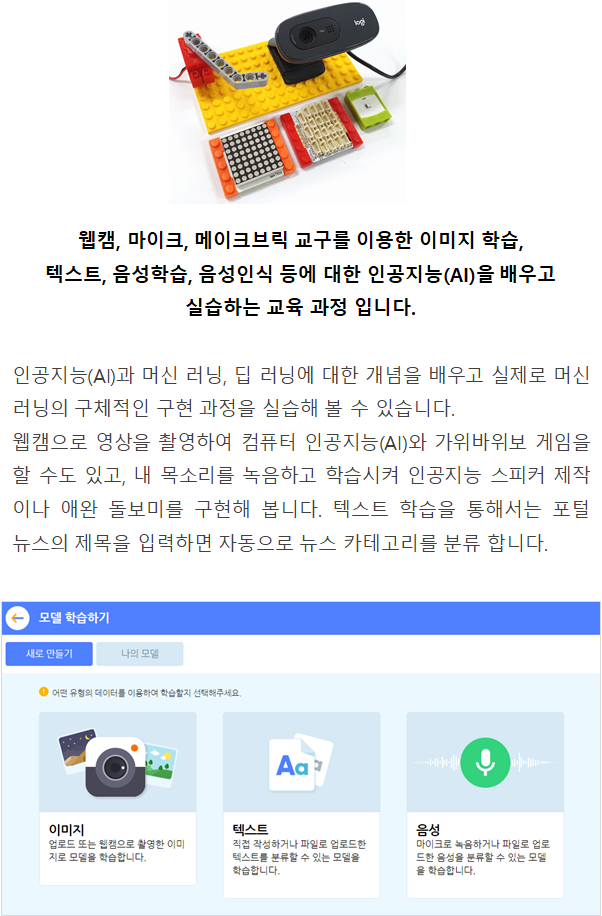Click the 이미지 card description text

116,851
